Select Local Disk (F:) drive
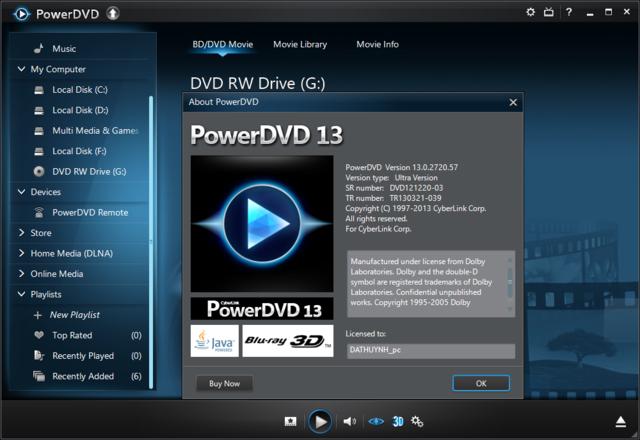Image resolution: width=640 pixels, height=440 pixels. coord(79,151)
